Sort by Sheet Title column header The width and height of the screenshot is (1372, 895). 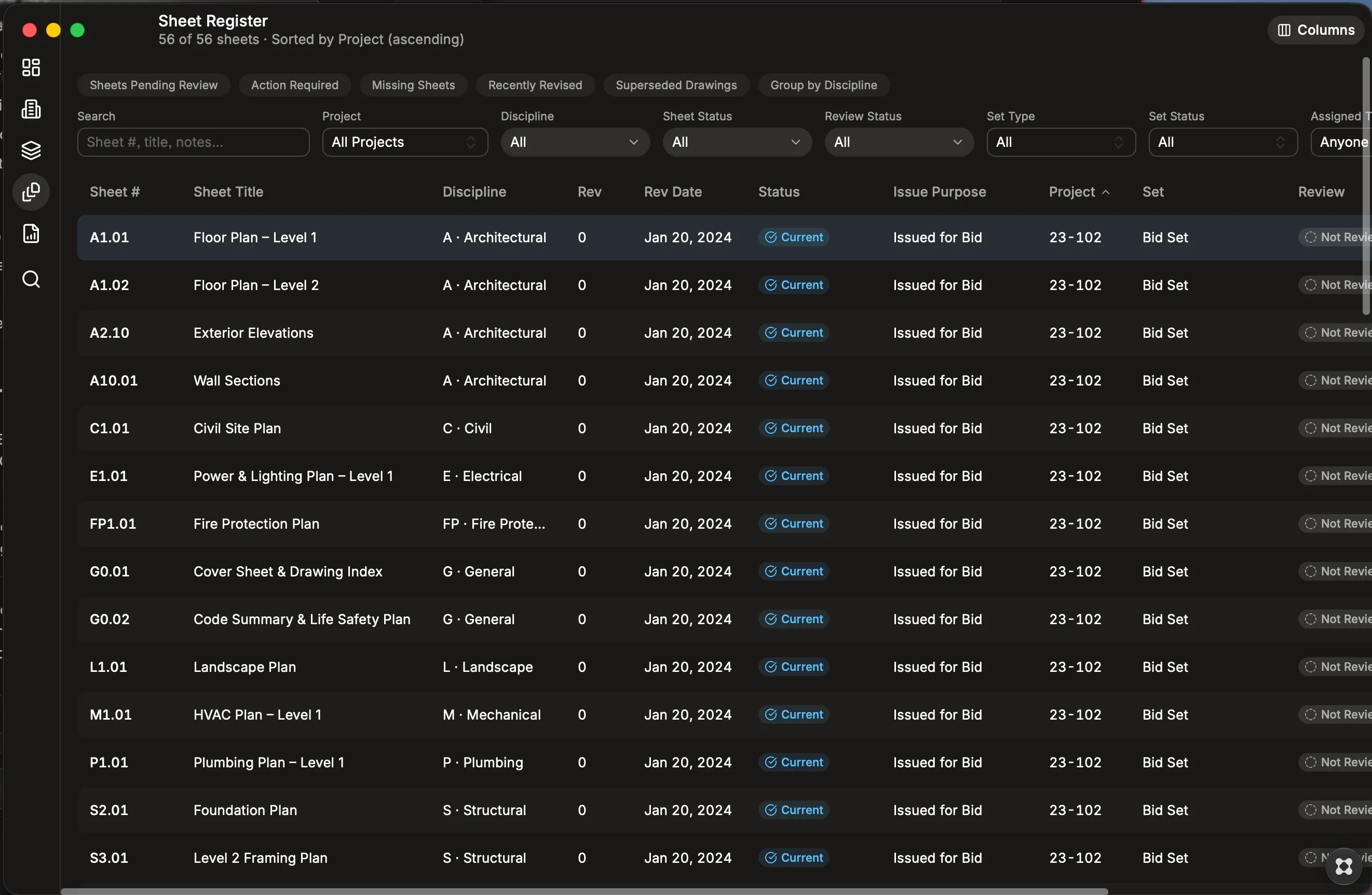pos(228,192)
